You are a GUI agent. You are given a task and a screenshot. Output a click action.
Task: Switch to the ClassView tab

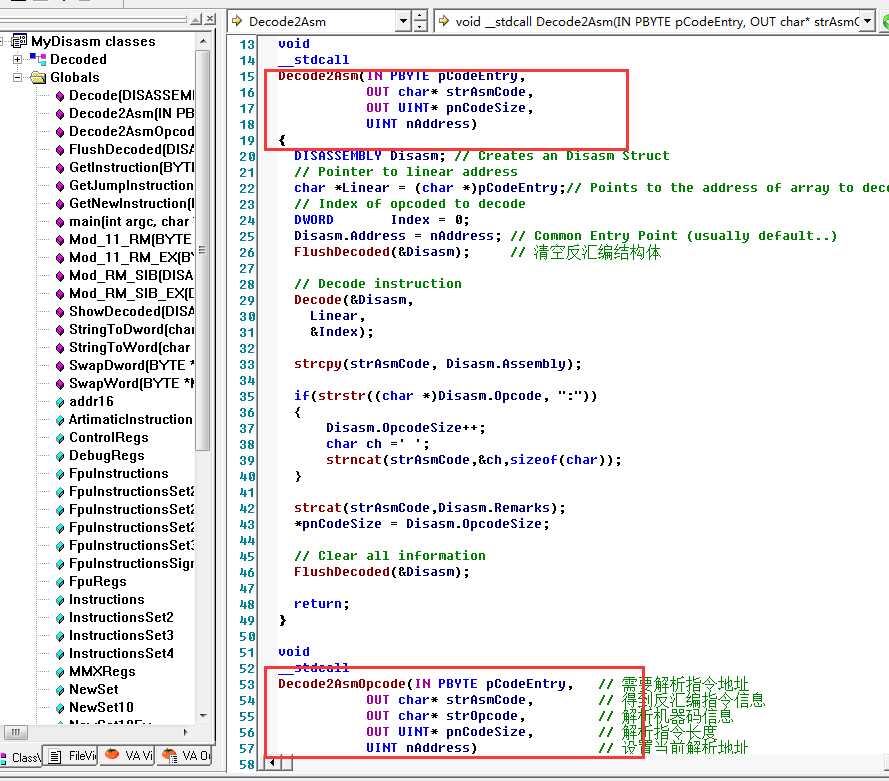[x=21, y=757]
